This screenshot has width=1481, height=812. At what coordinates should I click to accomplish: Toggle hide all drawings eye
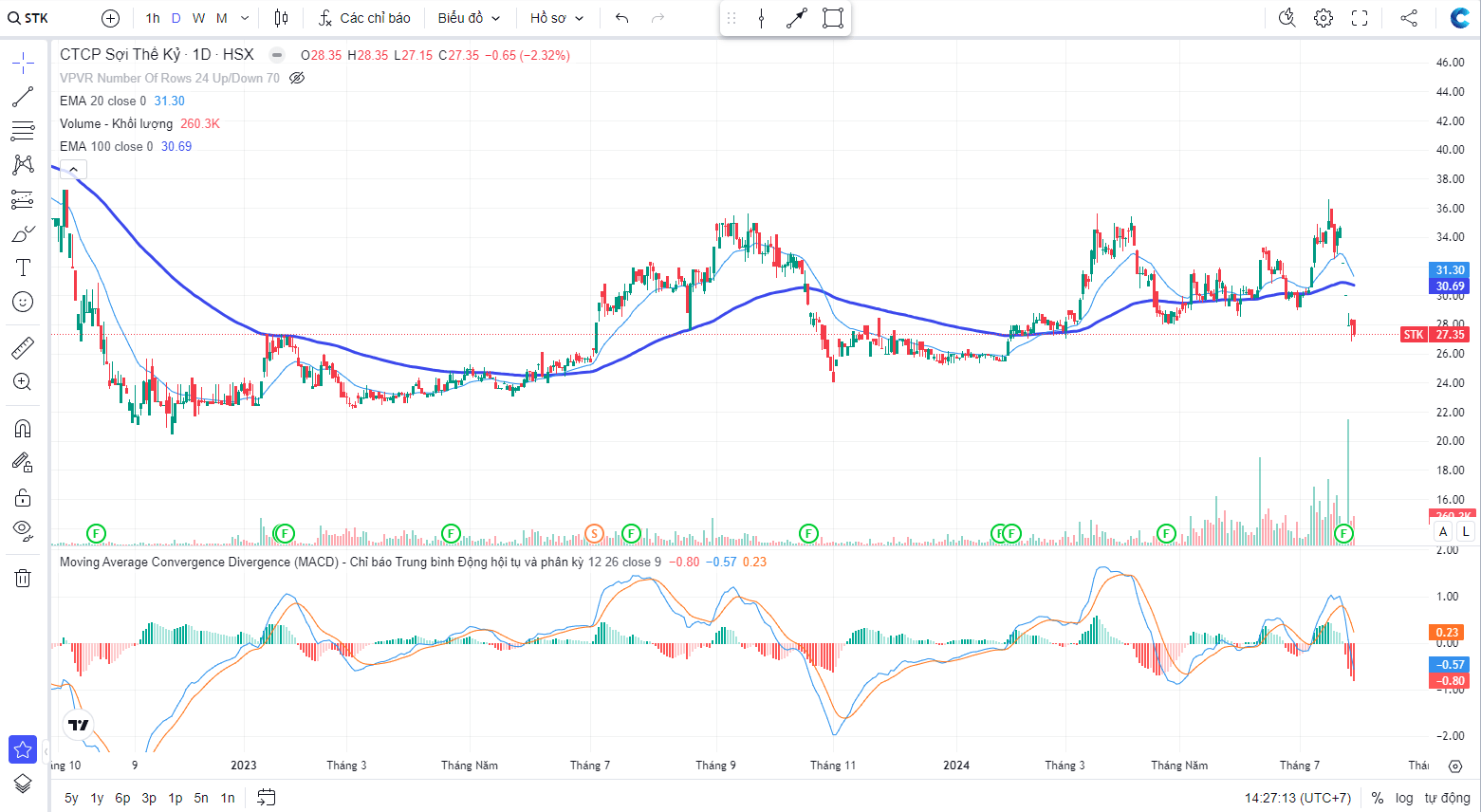(23, 530)
